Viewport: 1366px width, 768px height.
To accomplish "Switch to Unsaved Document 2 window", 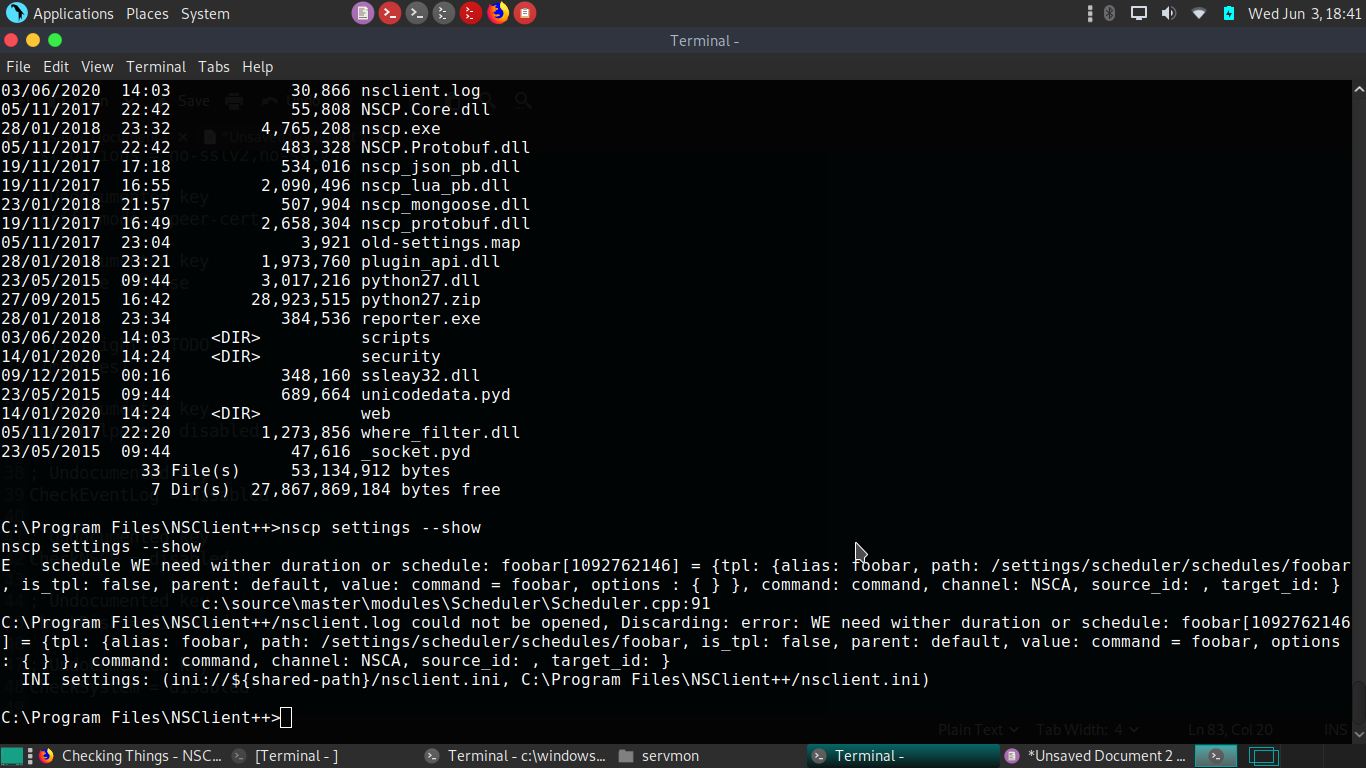I will click(1095, 756).
